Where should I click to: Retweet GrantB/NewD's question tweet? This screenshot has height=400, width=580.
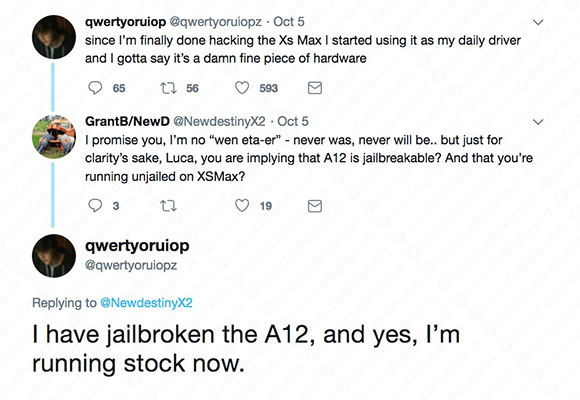[168, 206]
